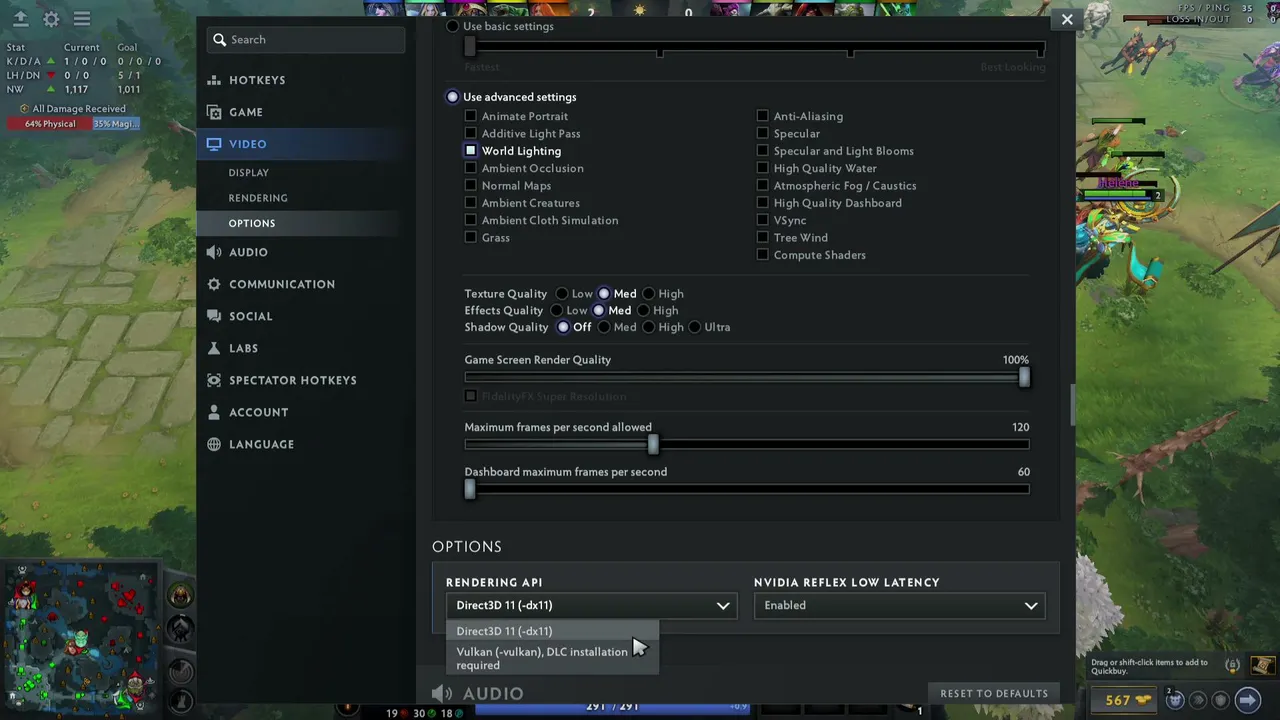
Task: Click the Video monitor icon in sidebar
Action: click(x=214, y=144)
